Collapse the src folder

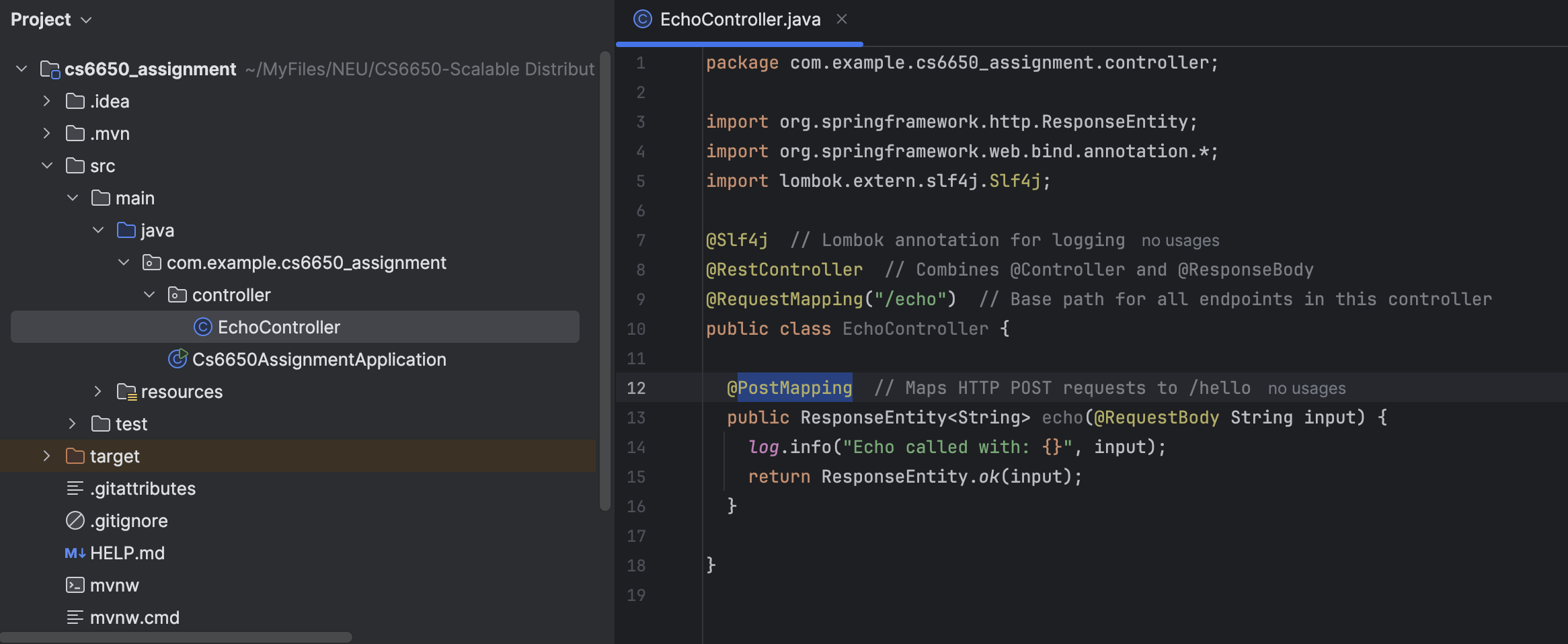coord(46,166)
